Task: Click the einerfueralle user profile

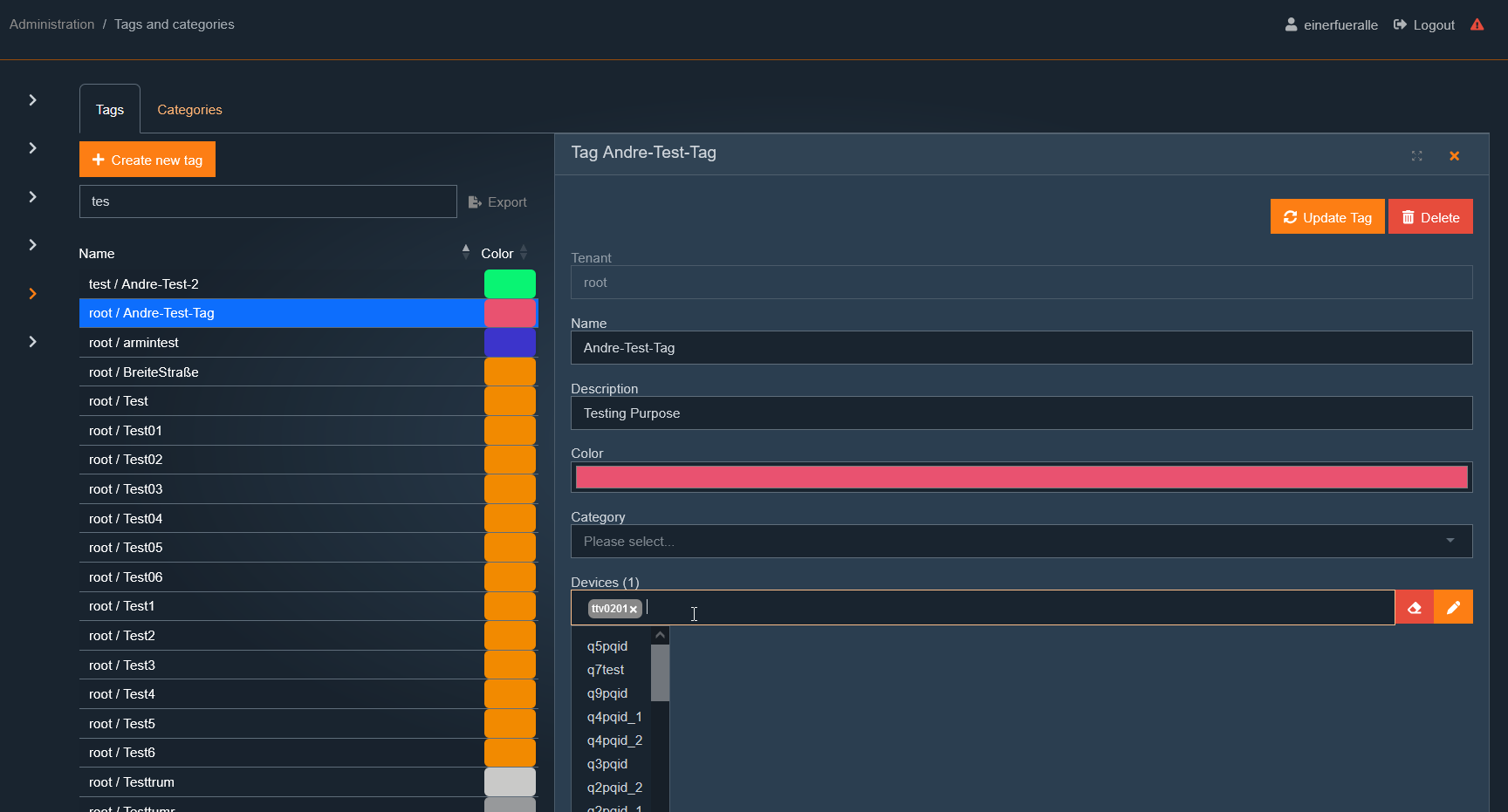Action: (x=1331, y=25)
